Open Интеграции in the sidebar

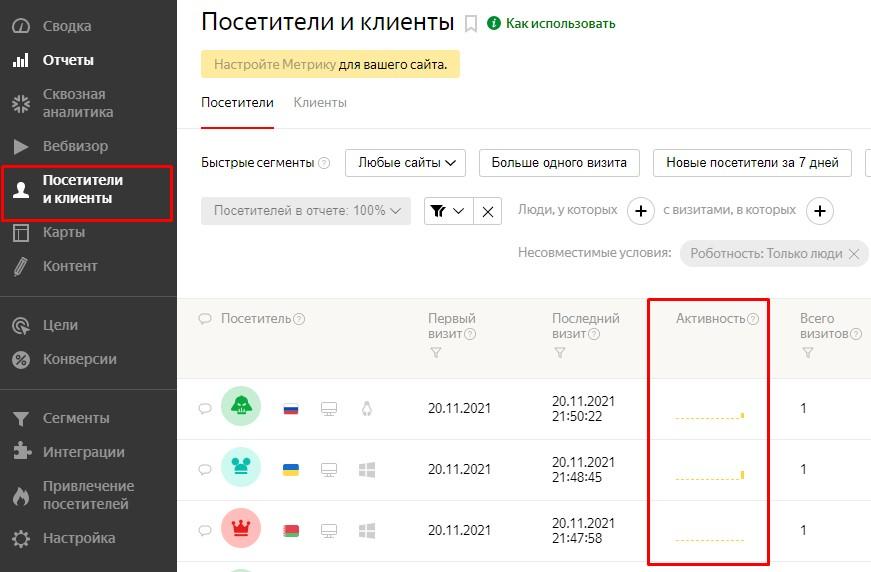[x=69, y=452]
